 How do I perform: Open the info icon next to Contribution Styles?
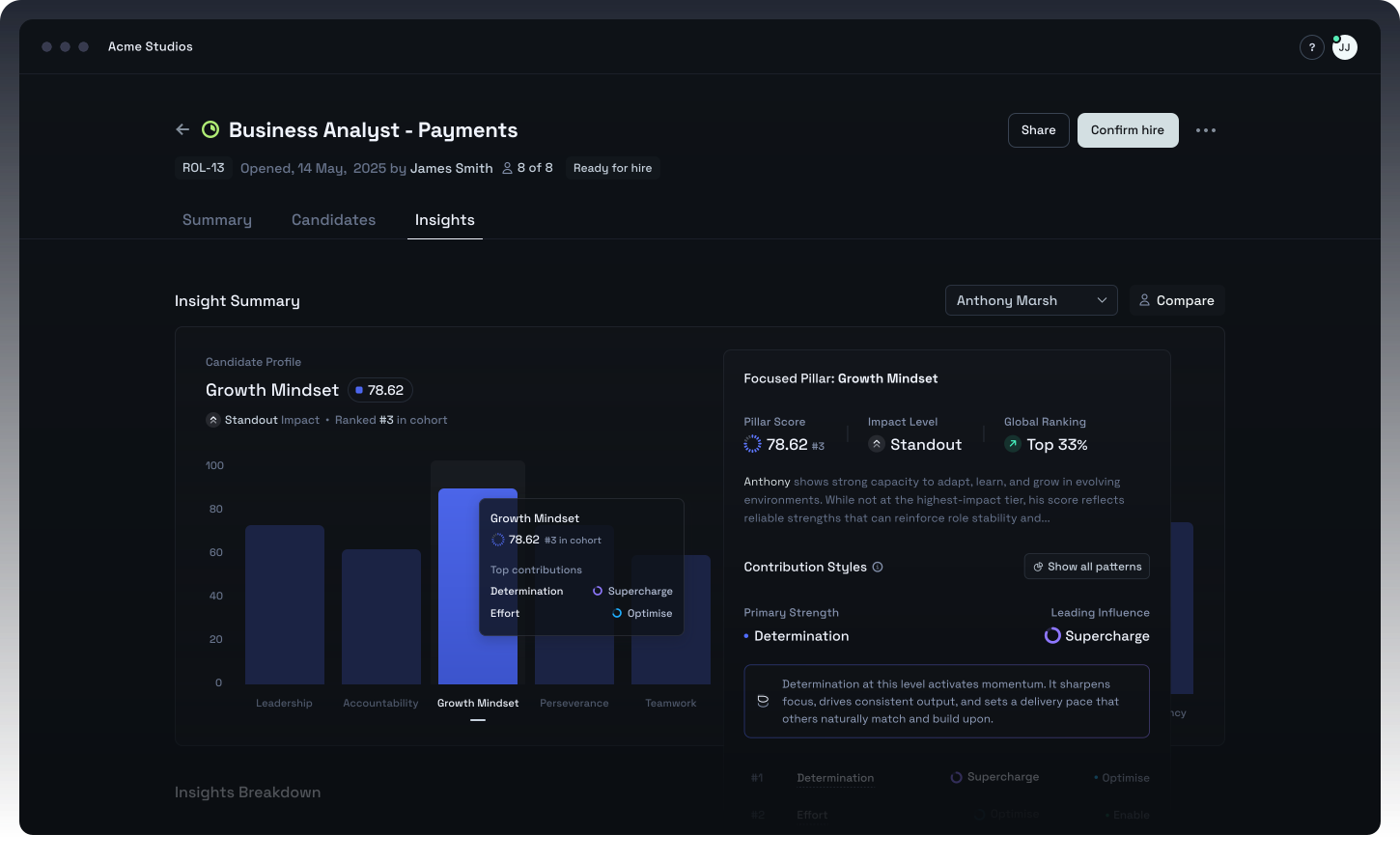pos(877,567)
